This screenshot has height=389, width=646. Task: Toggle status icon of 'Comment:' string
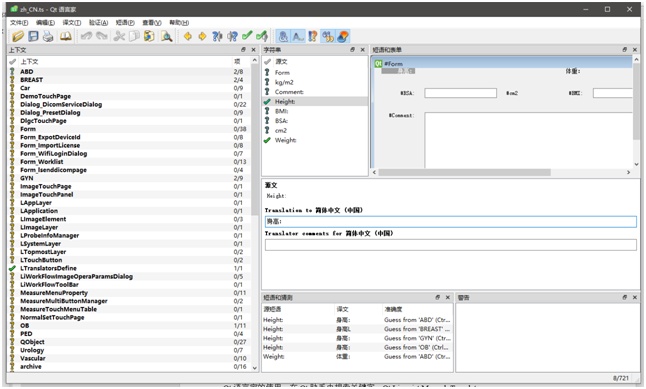(x=267, y=91)
